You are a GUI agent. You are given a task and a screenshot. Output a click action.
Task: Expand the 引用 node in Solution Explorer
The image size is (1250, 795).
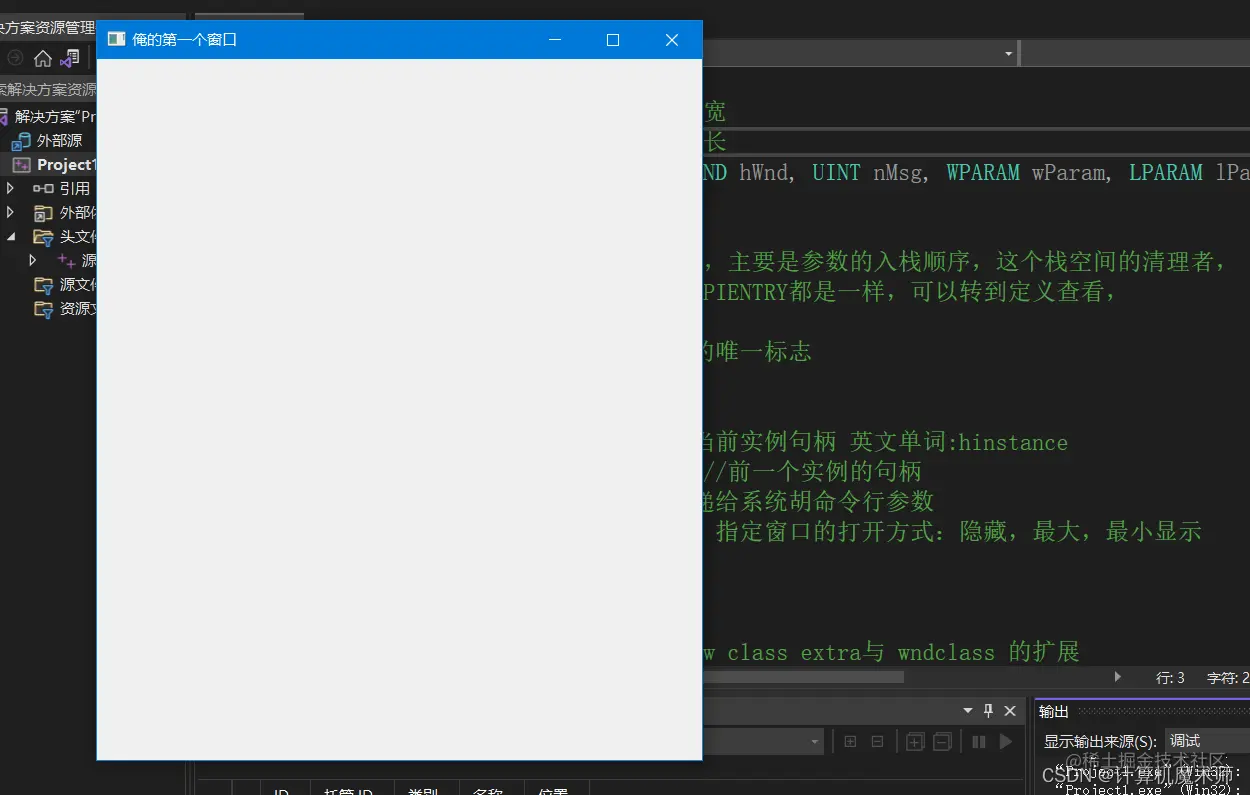10,188
